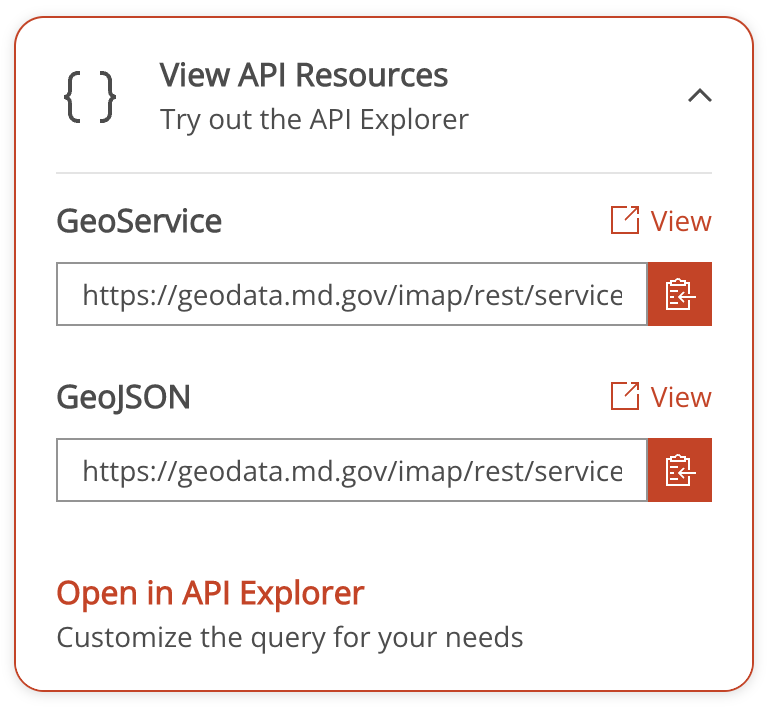Collapse the View API Resources panel

click(x=700, y=95)
